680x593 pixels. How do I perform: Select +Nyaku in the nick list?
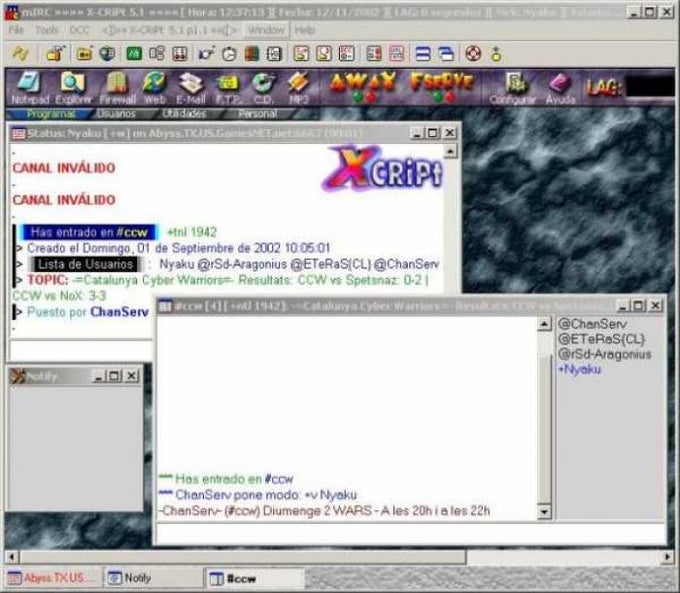pos(579,369)
